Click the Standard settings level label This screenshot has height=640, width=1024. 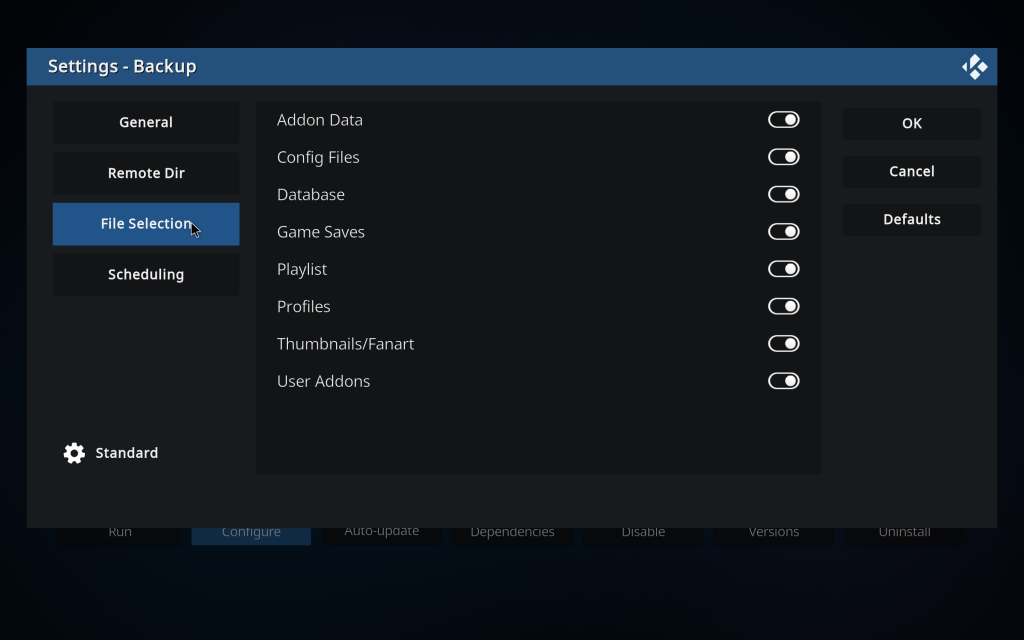coord(127,453)
